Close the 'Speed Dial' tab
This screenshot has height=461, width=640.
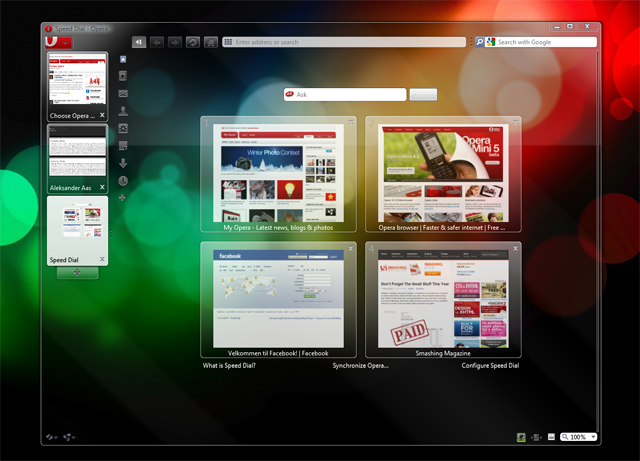(102, 259)
